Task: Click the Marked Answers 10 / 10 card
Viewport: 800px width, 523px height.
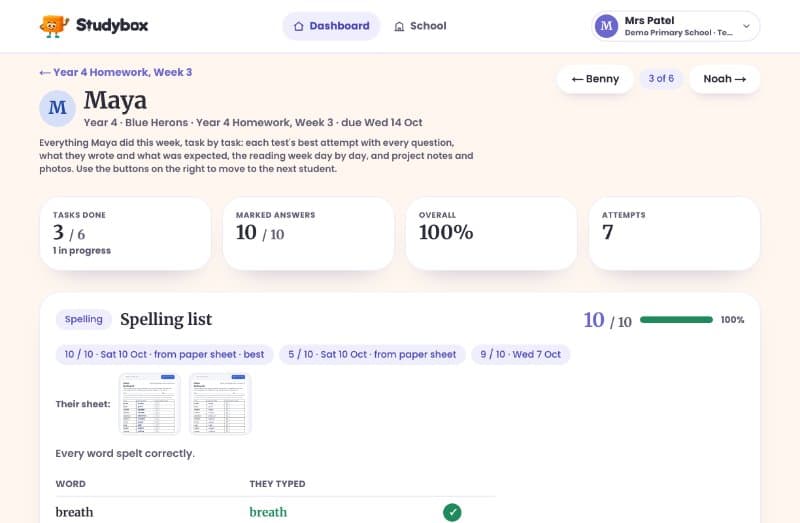Action: pyautogui.click(x=308, y=234)
